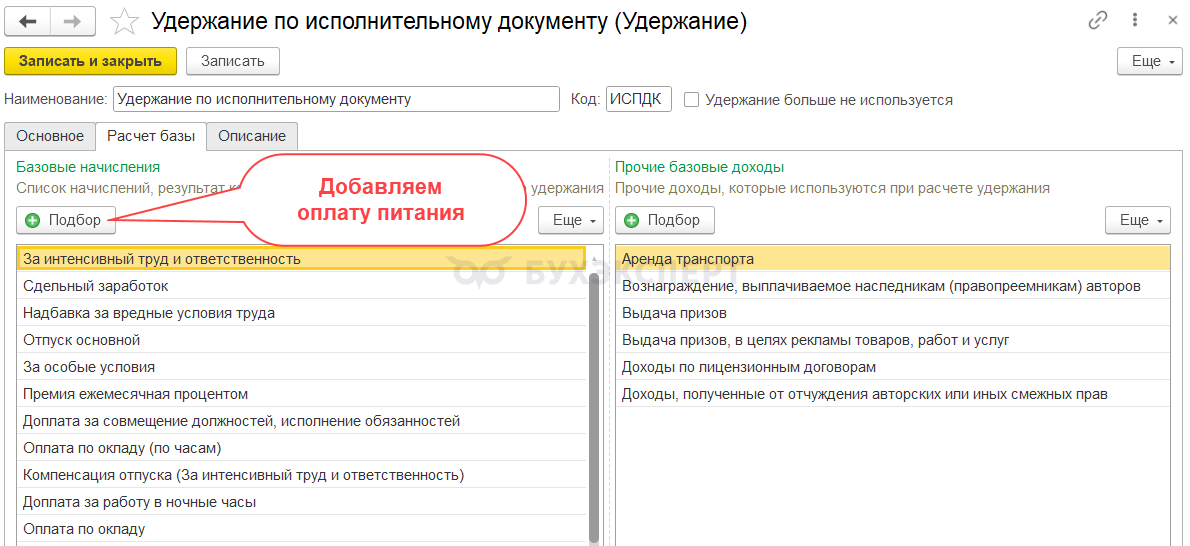Edit the Наименование input field
1190x546 pixels.
click(336, 99)
